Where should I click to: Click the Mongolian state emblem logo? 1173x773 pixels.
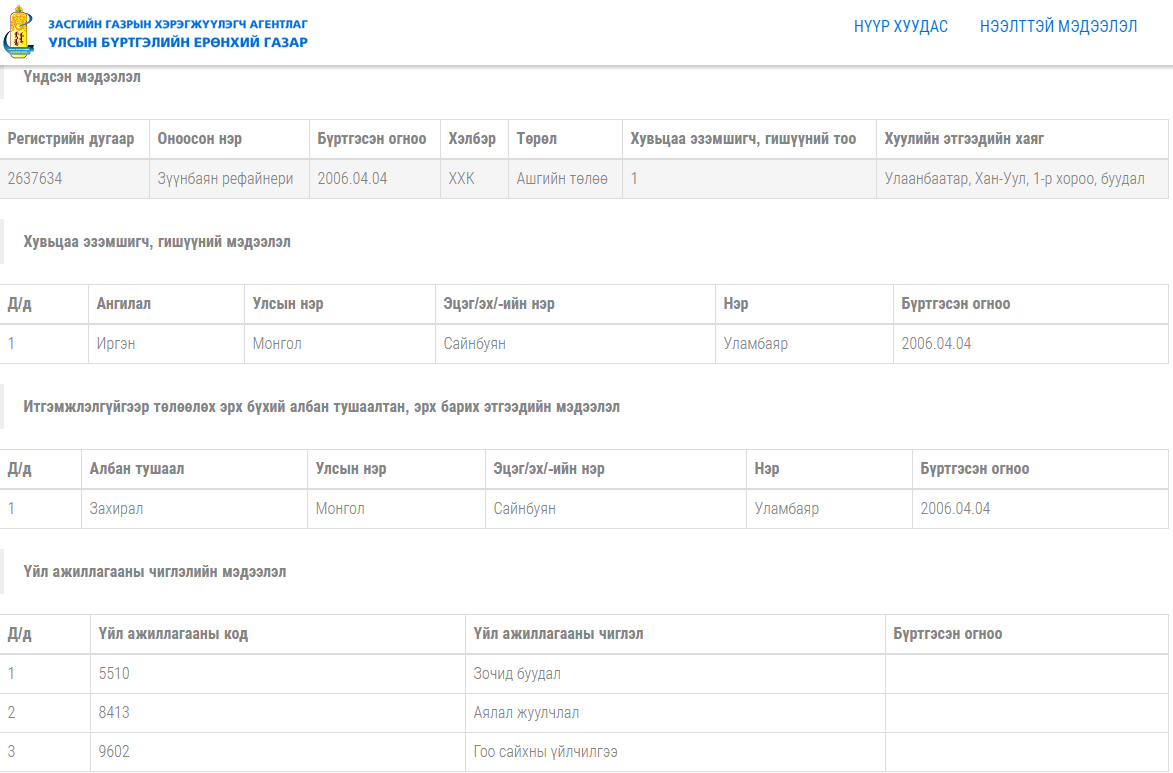tap(20, 32)
